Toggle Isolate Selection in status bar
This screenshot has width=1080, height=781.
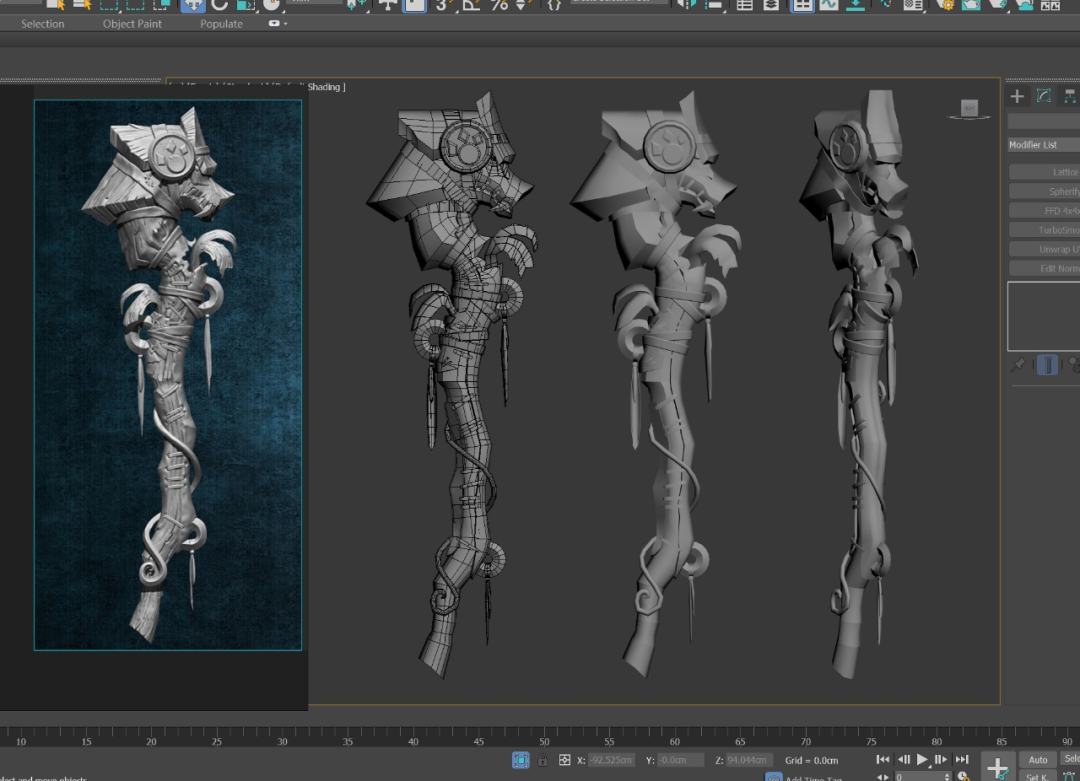click(x=520, y=760)
